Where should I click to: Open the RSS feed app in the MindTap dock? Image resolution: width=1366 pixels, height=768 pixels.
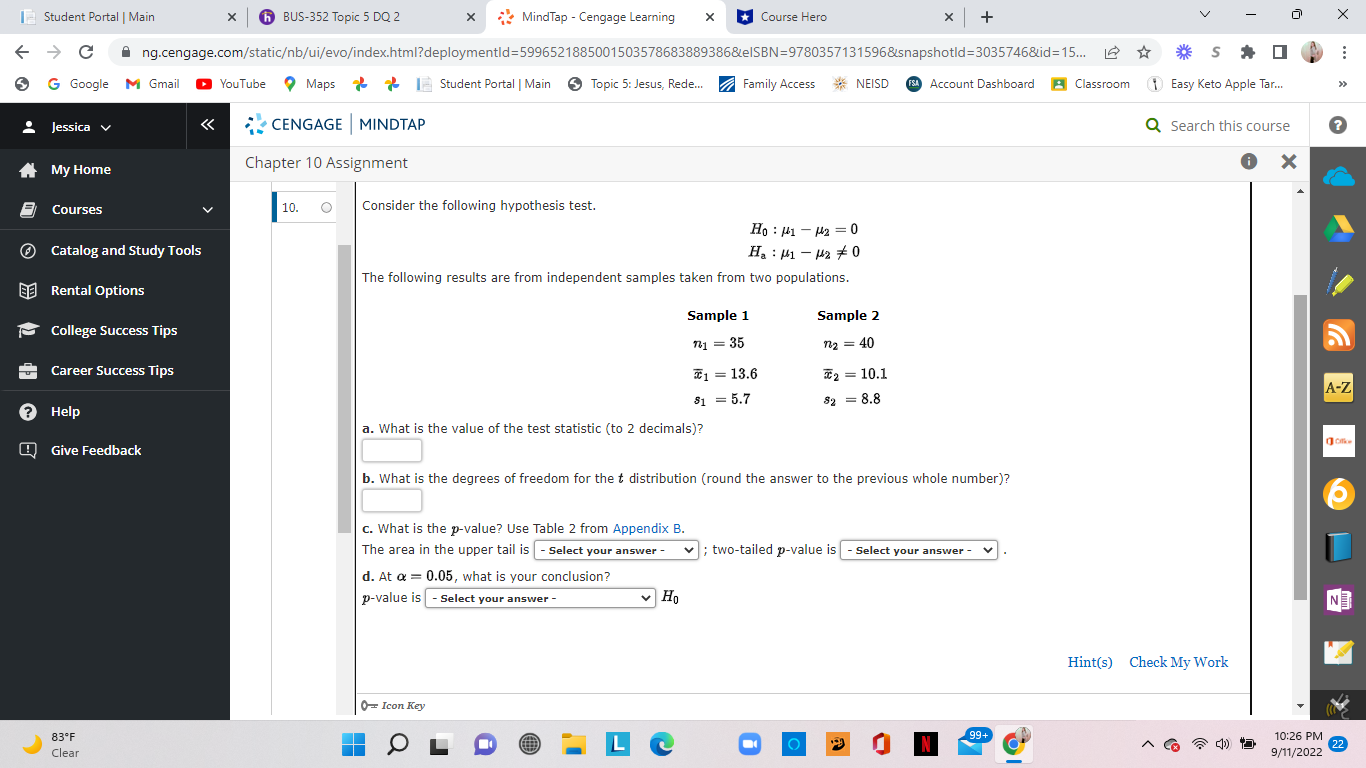tap(1338, 335)
